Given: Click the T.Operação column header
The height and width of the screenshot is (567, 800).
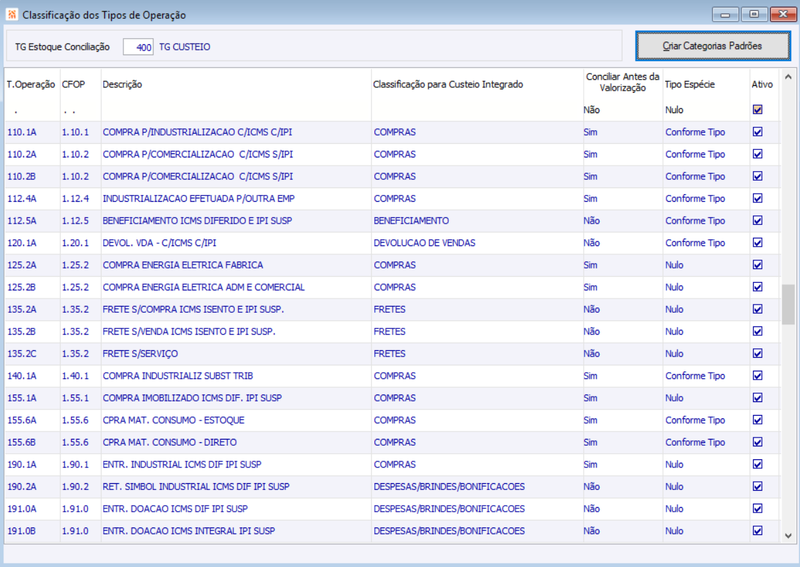Looking at the screenshot, I should tap(31, 84).
